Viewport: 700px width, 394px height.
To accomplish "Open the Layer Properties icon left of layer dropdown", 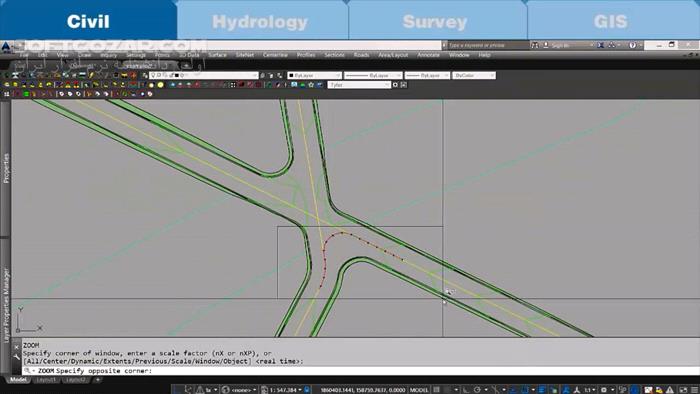I will [x=145, y=75].
